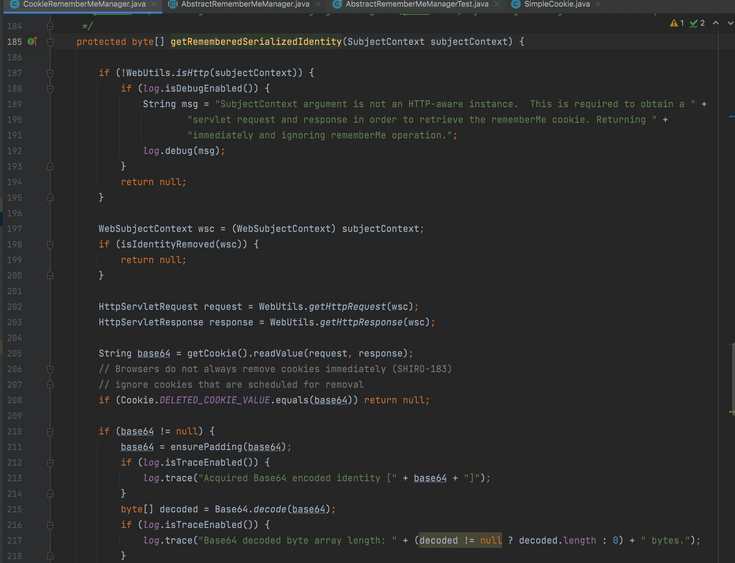Close the AbstractRememberMeManager.java tab
The width and height of the screenshot is (735, 563).
tap(318, 4)
